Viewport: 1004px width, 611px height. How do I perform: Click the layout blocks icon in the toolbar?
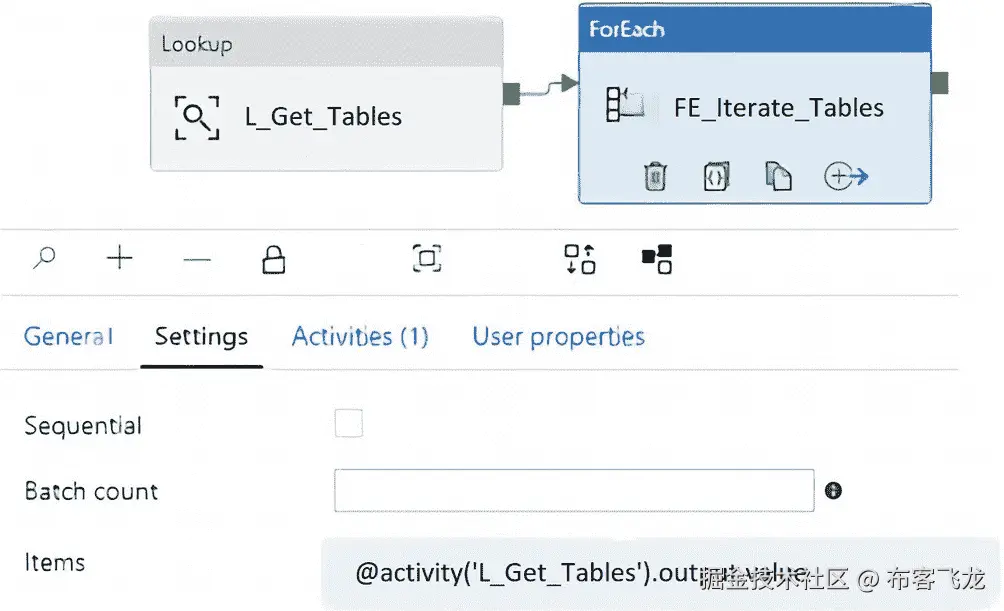click(657, 259)
